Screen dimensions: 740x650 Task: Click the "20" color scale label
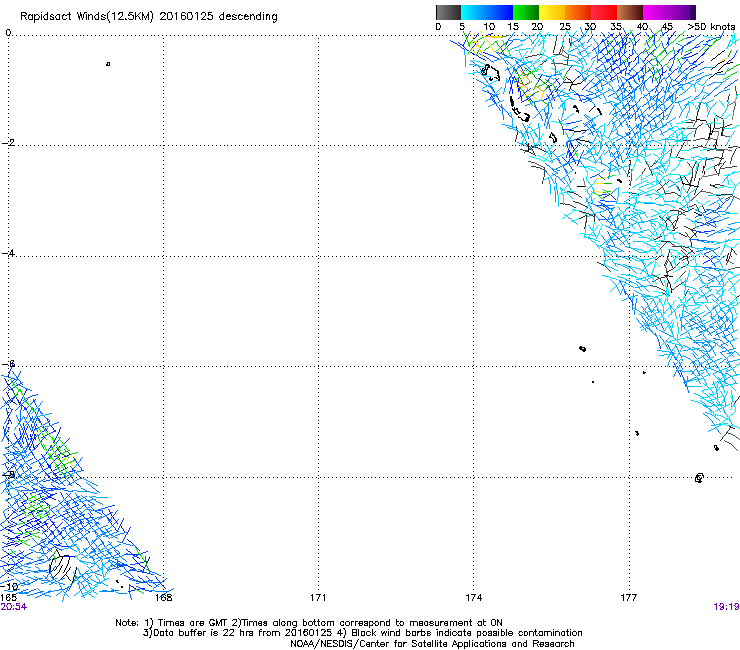coord(537,26)
